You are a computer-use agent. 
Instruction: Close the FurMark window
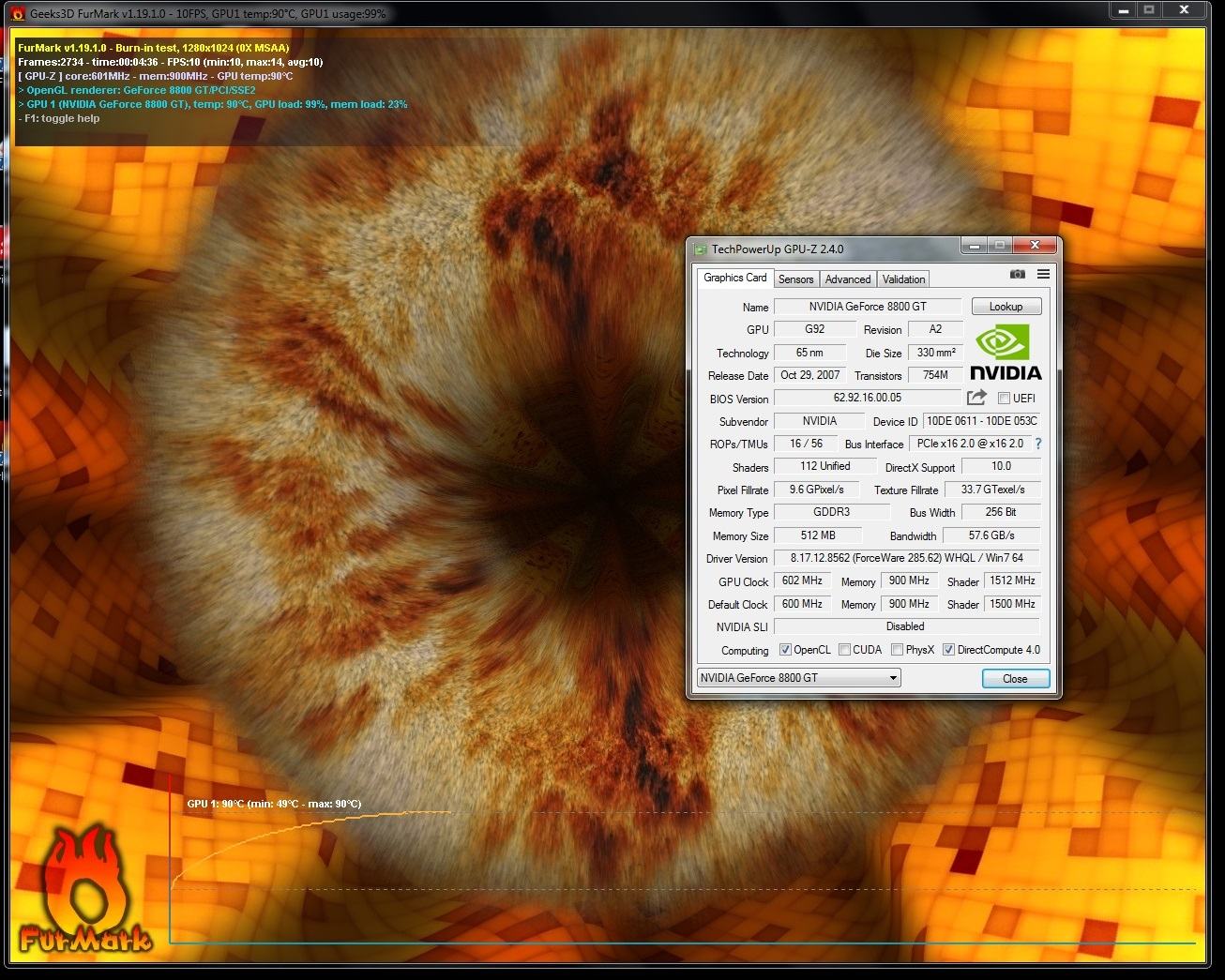pyautogui.click(x=1186, y=10)
